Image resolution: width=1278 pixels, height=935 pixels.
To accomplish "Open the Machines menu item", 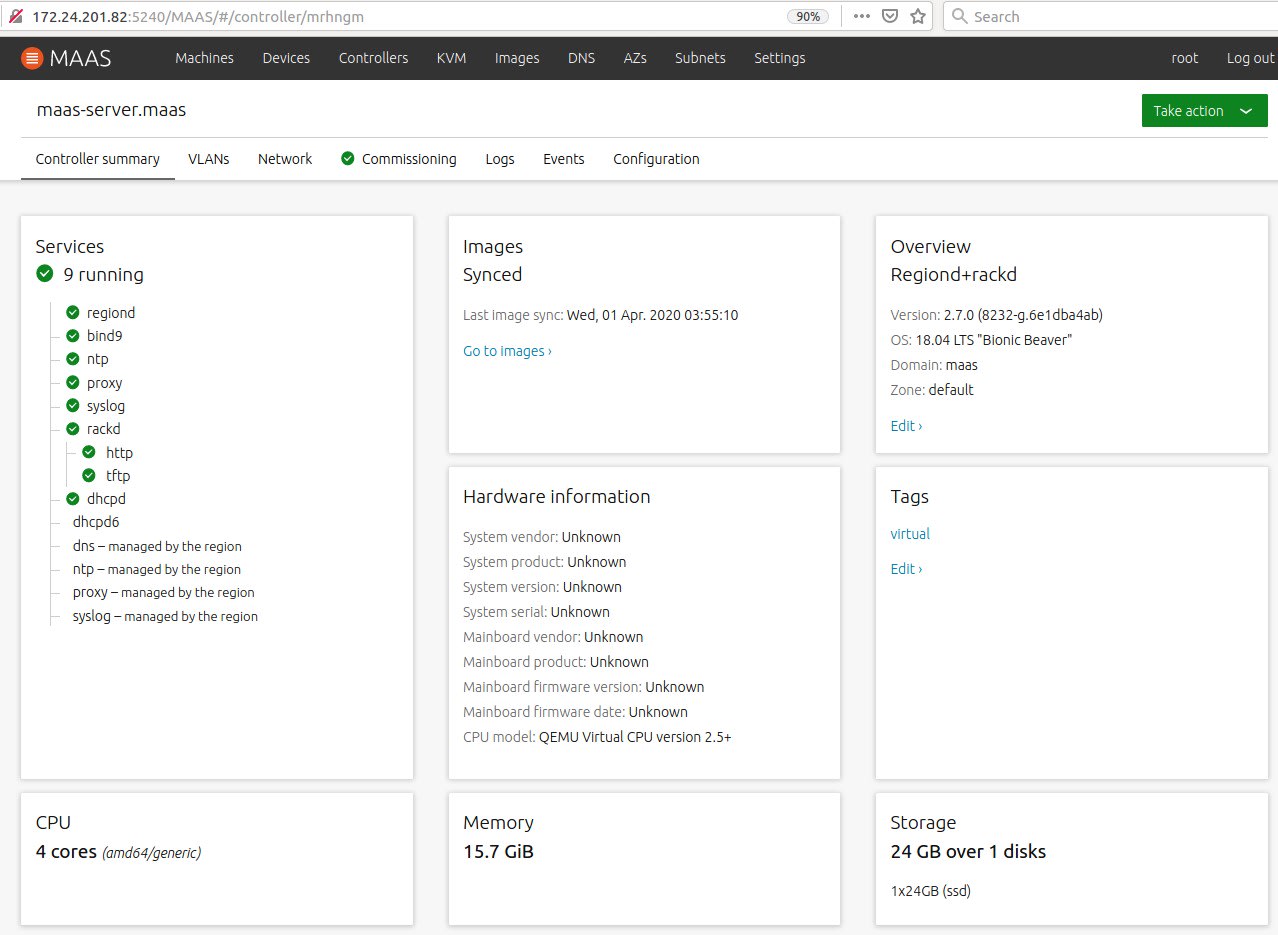I will (204, 58).
